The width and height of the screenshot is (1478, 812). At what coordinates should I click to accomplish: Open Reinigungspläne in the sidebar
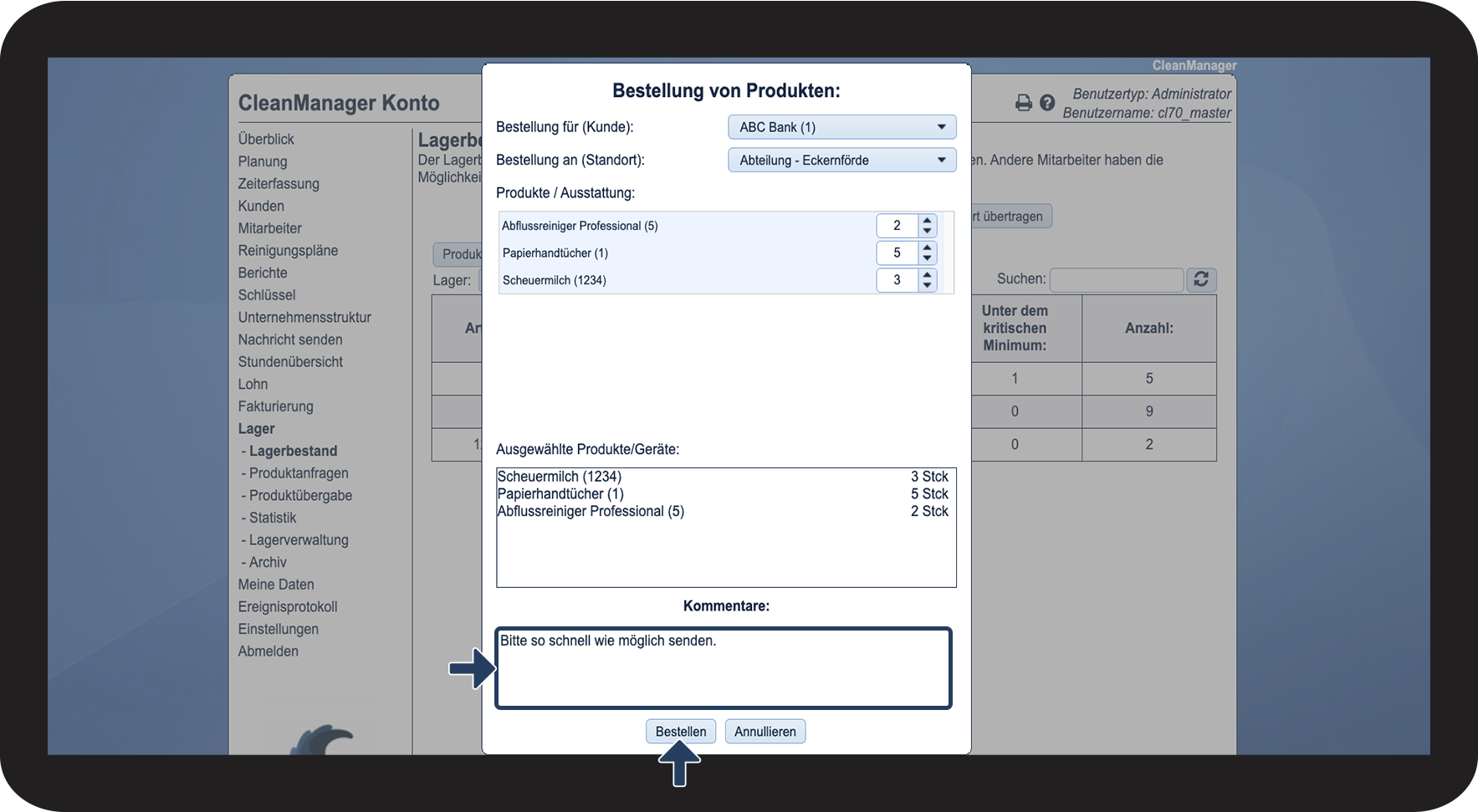pyautogui.click(x=288, y=250)
